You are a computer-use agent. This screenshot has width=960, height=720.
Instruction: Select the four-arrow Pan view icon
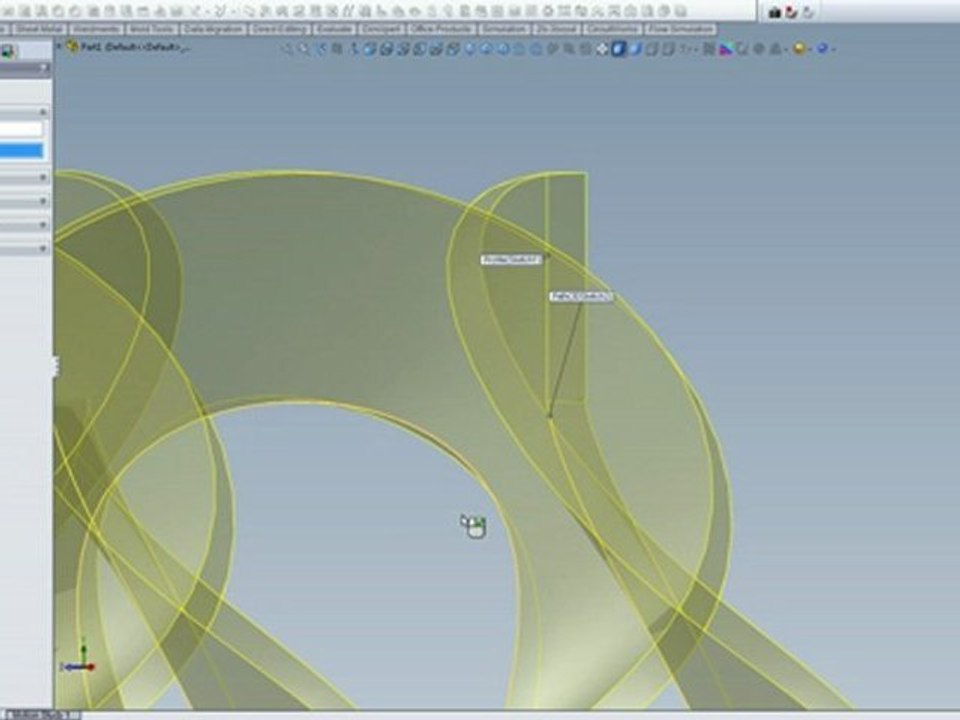click(602, 49)
